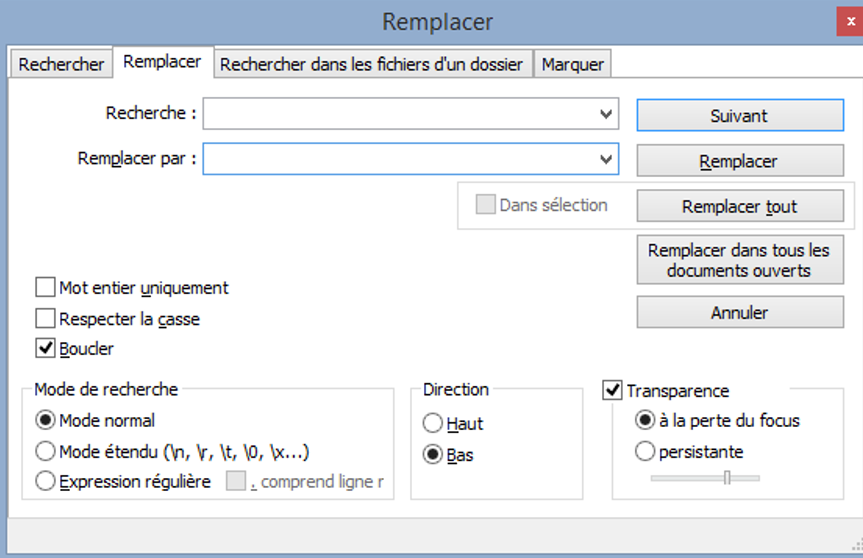
Task: Click the Remplacer button
Action: click(x=740, y=161)
